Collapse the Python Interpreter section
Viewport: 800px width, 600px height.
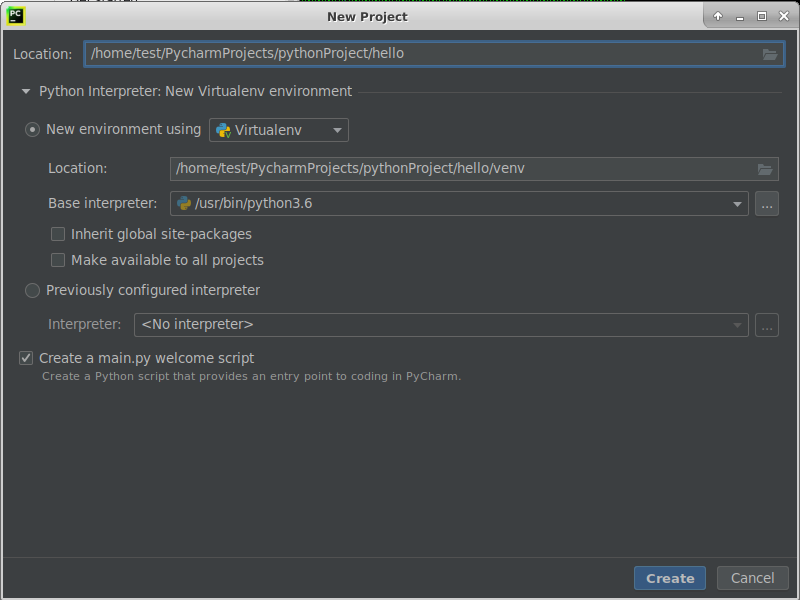coord(26,92)
